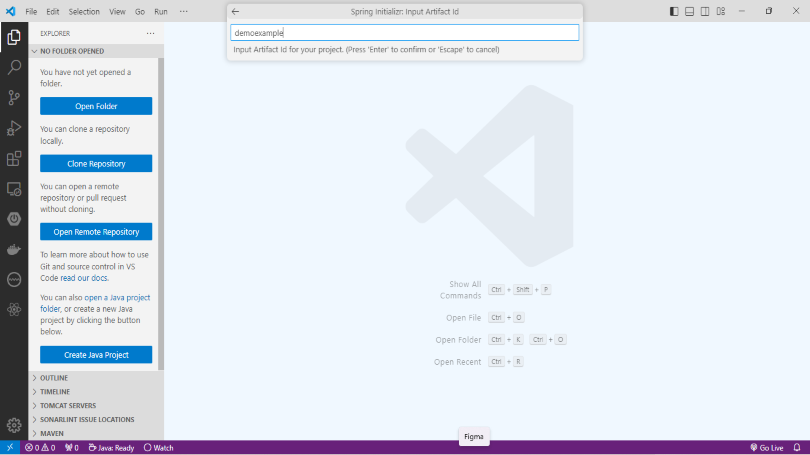Click the VS Code logo icon
This screenshot has height=455, width=810.
10,11
